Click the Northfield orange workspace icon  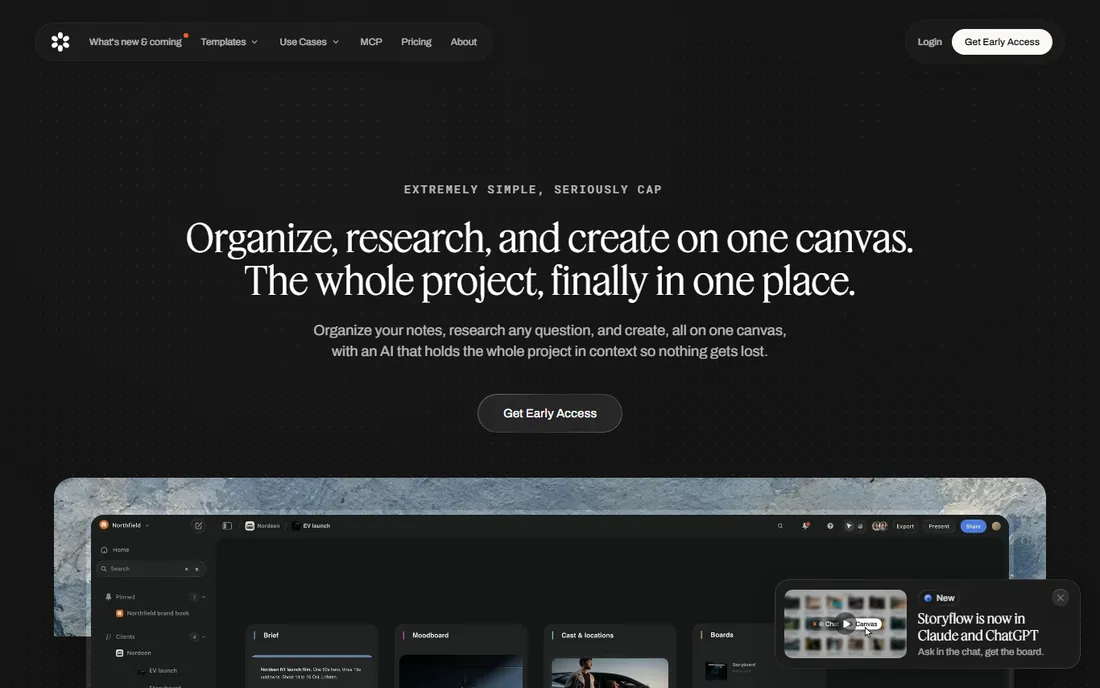point(104,525)
